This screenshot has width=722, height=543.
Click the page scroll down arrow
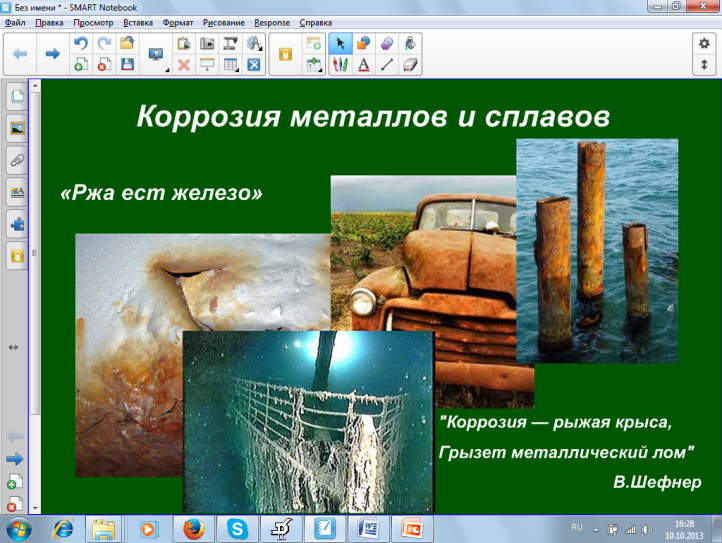click(x=35, y=508)
